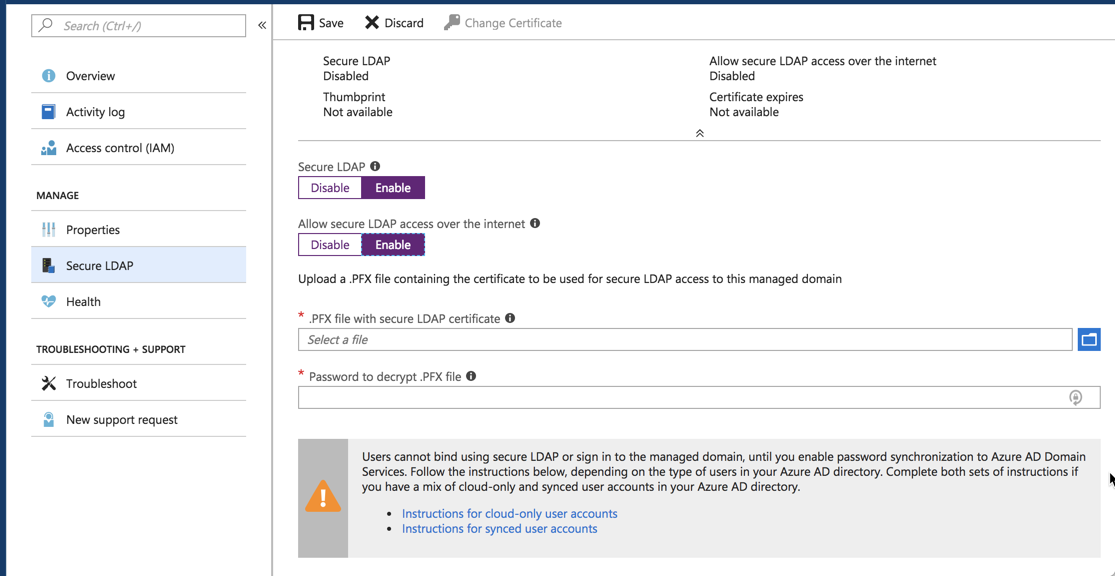Click the TROUBLESHOOTING + SUPPORT heading
Screen dimensions: 1115x576
tap(111, 349)
